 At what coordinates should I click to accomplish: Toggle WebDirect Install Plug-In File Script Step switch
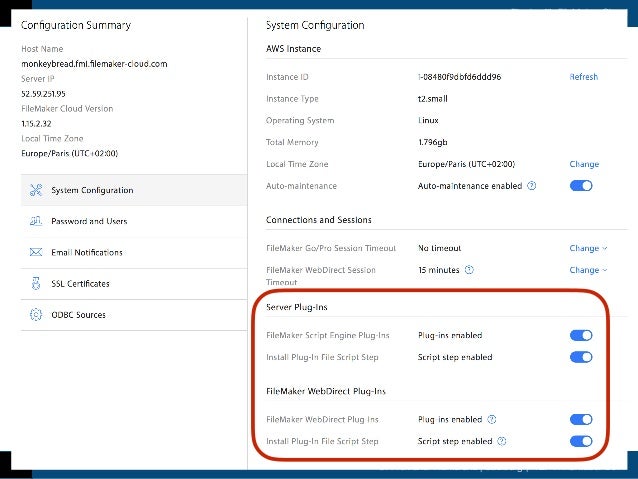(x=581, y=441)
